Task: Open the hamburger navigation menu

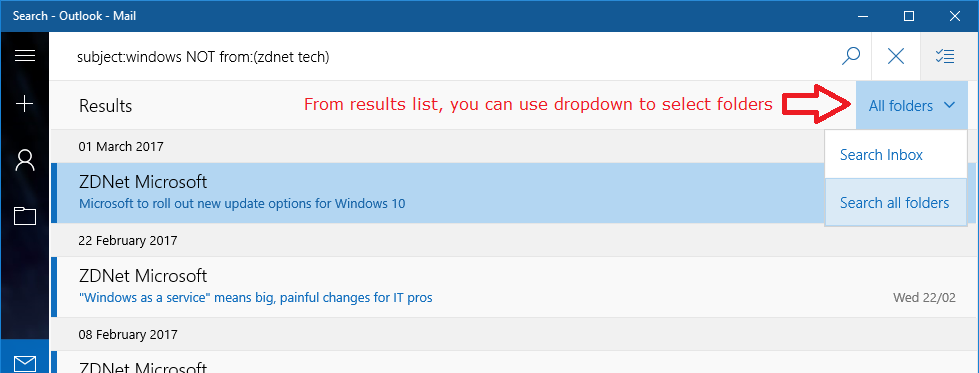Action: click(x=24, y=56)
